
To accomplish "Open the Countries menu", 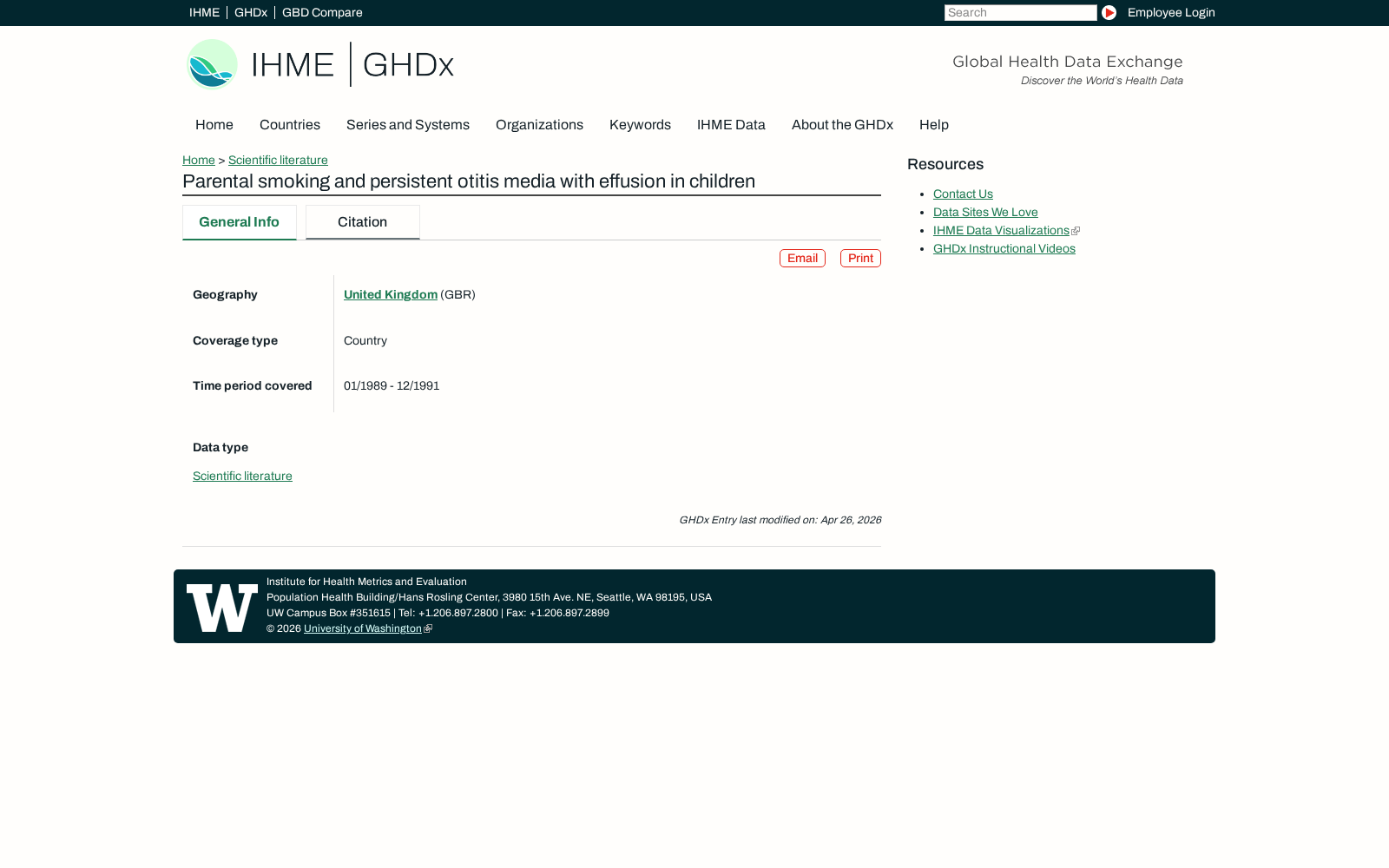I will (290, 125).
